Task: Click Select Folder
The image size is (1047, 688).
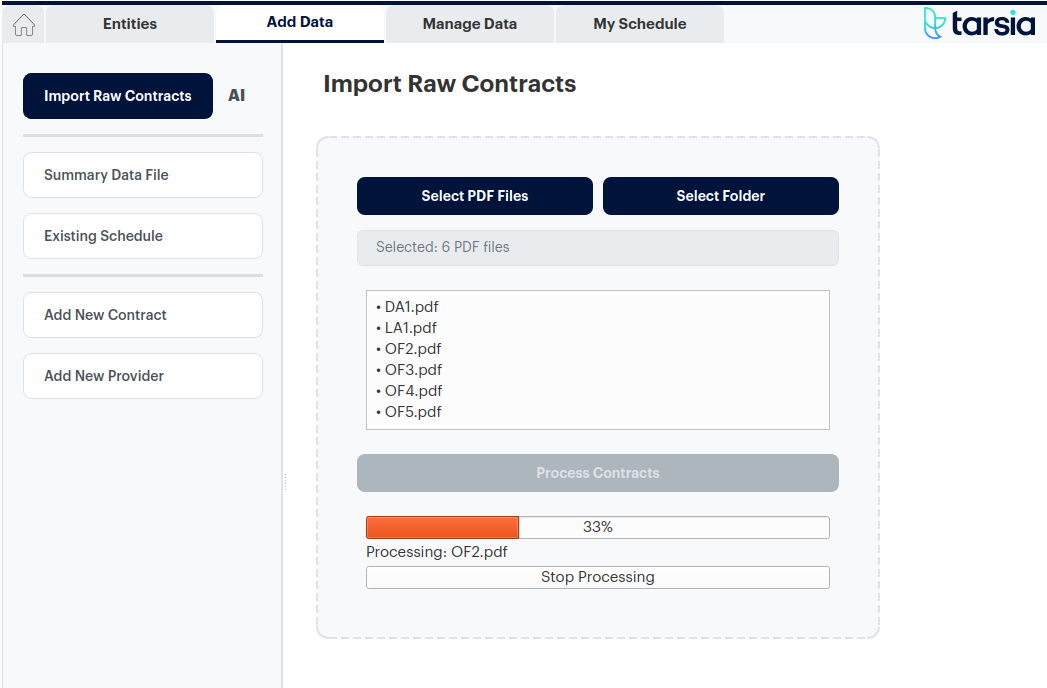Action: pos(720,195)
